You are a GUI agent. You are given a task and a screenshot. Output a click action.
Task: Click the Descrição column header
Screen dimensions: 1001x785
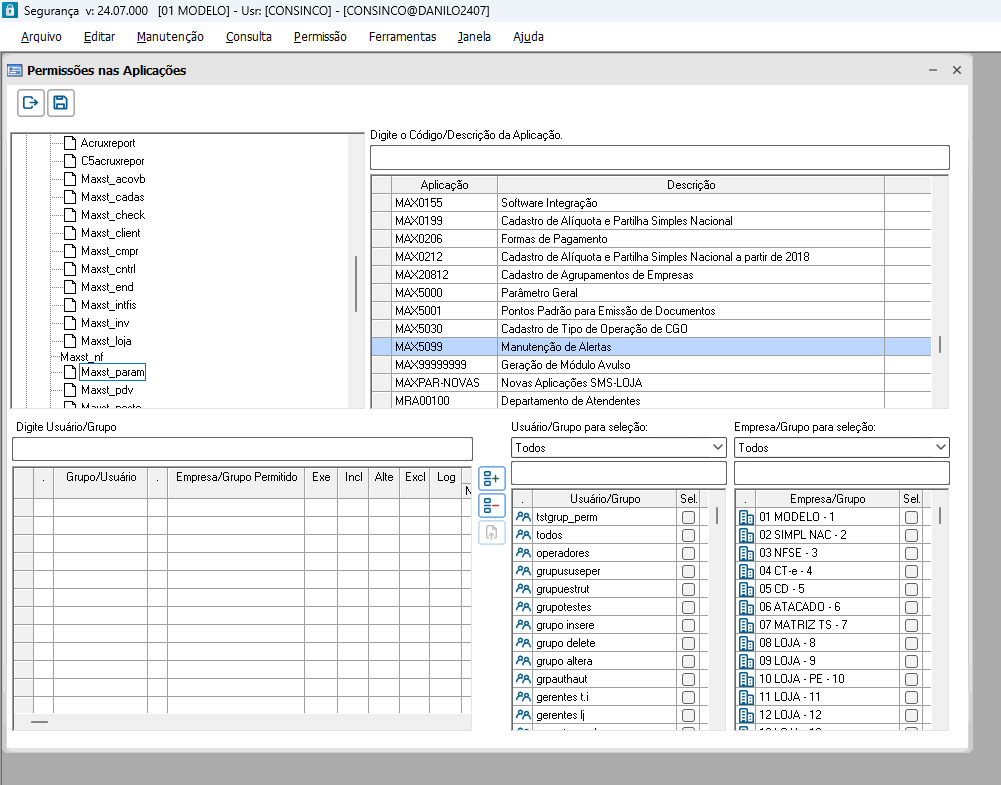tap(690, 185)
